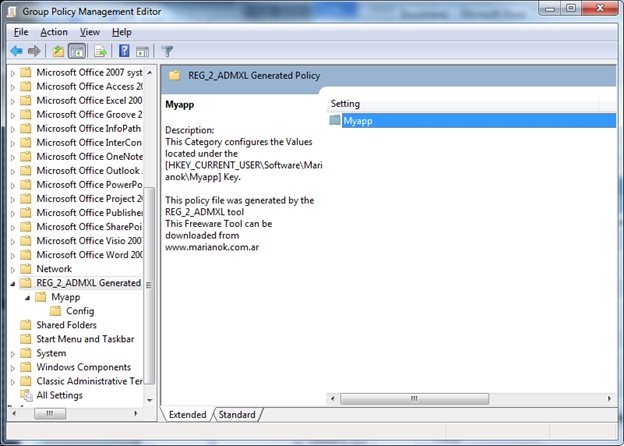This screenshot has height=446, width=624.
Task: Expand the Windows Components node
Action: click(13, 368)
